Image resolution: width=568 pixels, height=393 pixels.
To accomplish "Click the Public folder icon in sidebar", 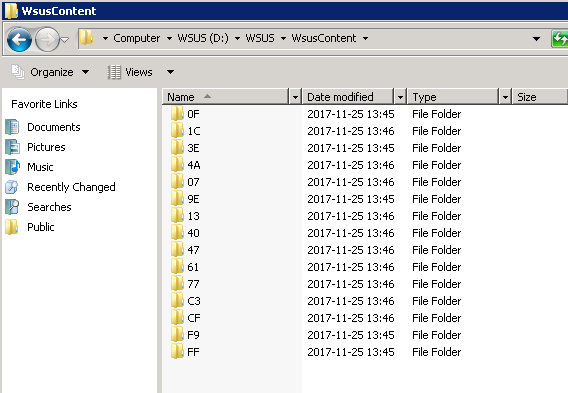I will 12,227.
